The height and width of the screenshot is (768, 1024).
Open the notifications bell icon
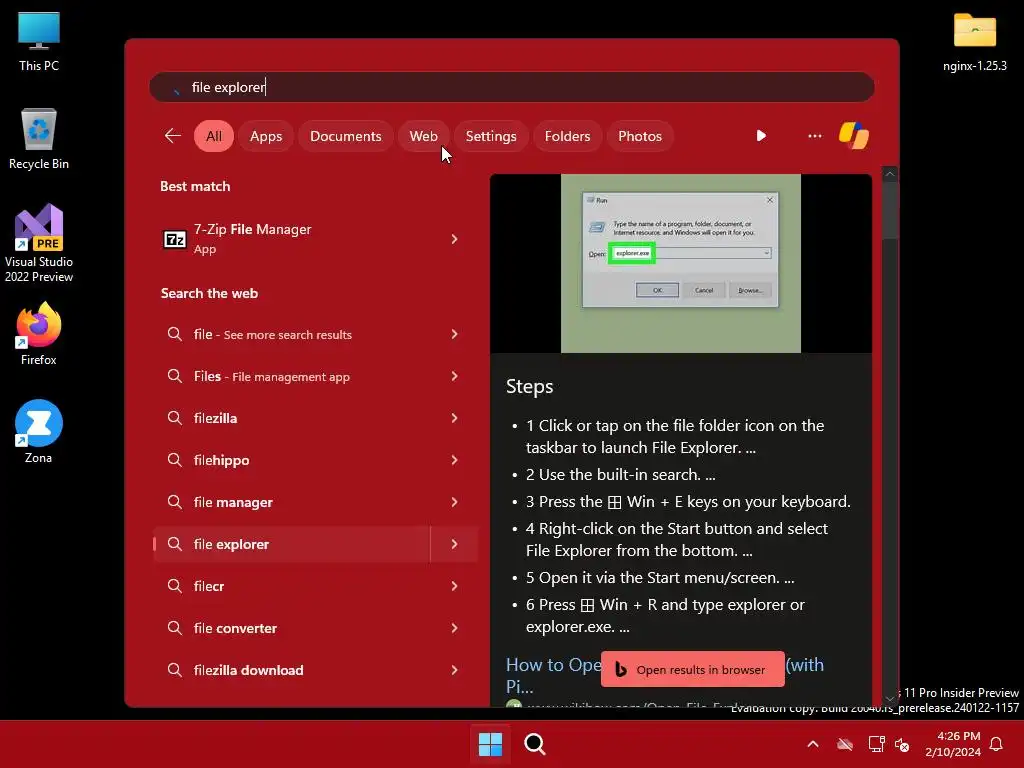click(996, 744)
